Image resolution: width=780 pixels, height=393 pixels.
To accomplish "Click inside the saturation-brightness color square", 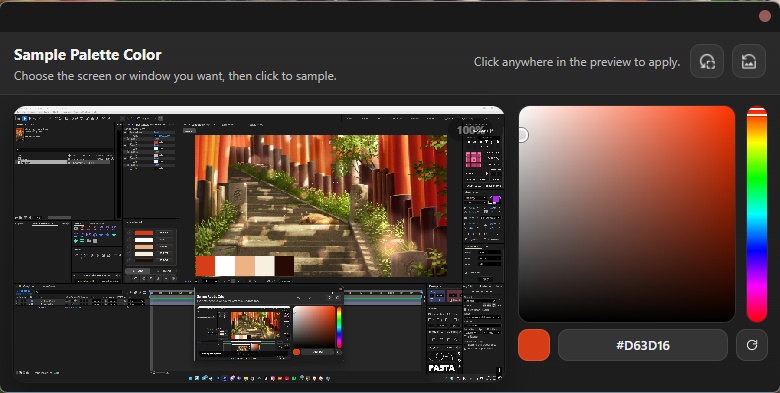I will tap(627, 214).
